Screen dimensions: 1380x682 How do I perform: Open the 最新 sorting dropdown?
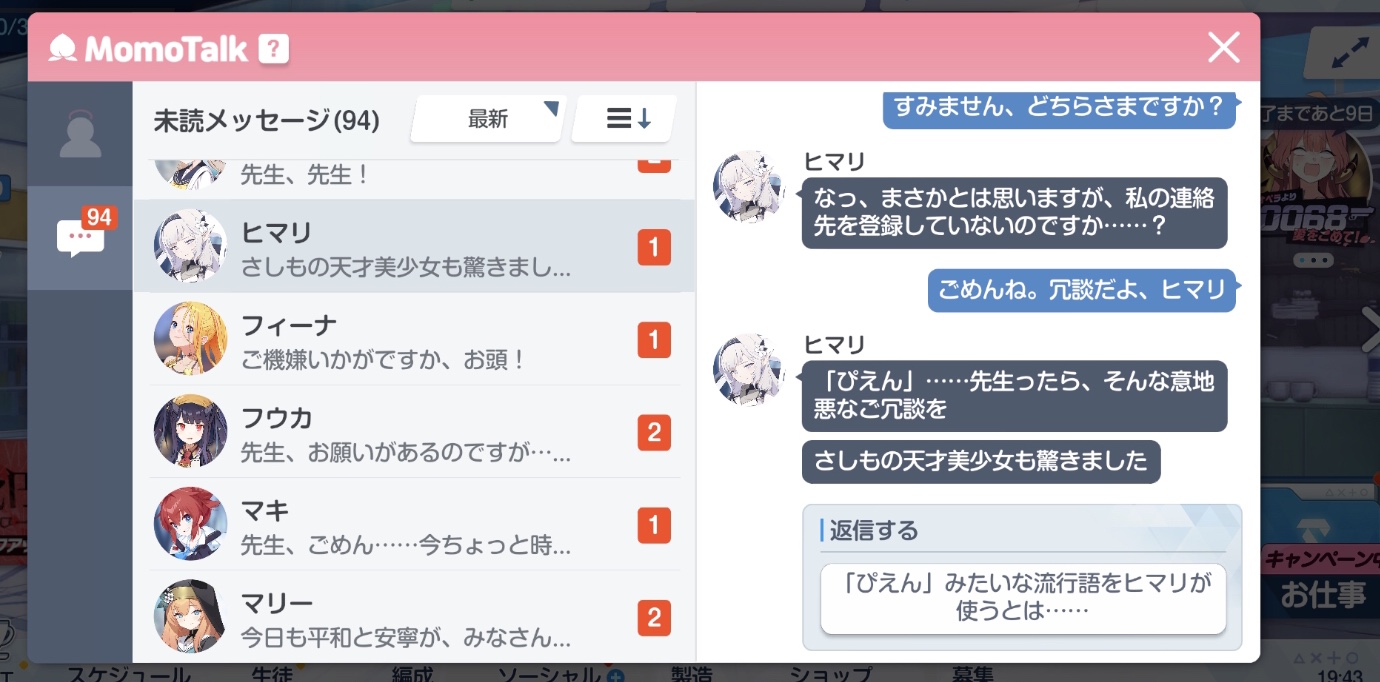coord(488,119)
